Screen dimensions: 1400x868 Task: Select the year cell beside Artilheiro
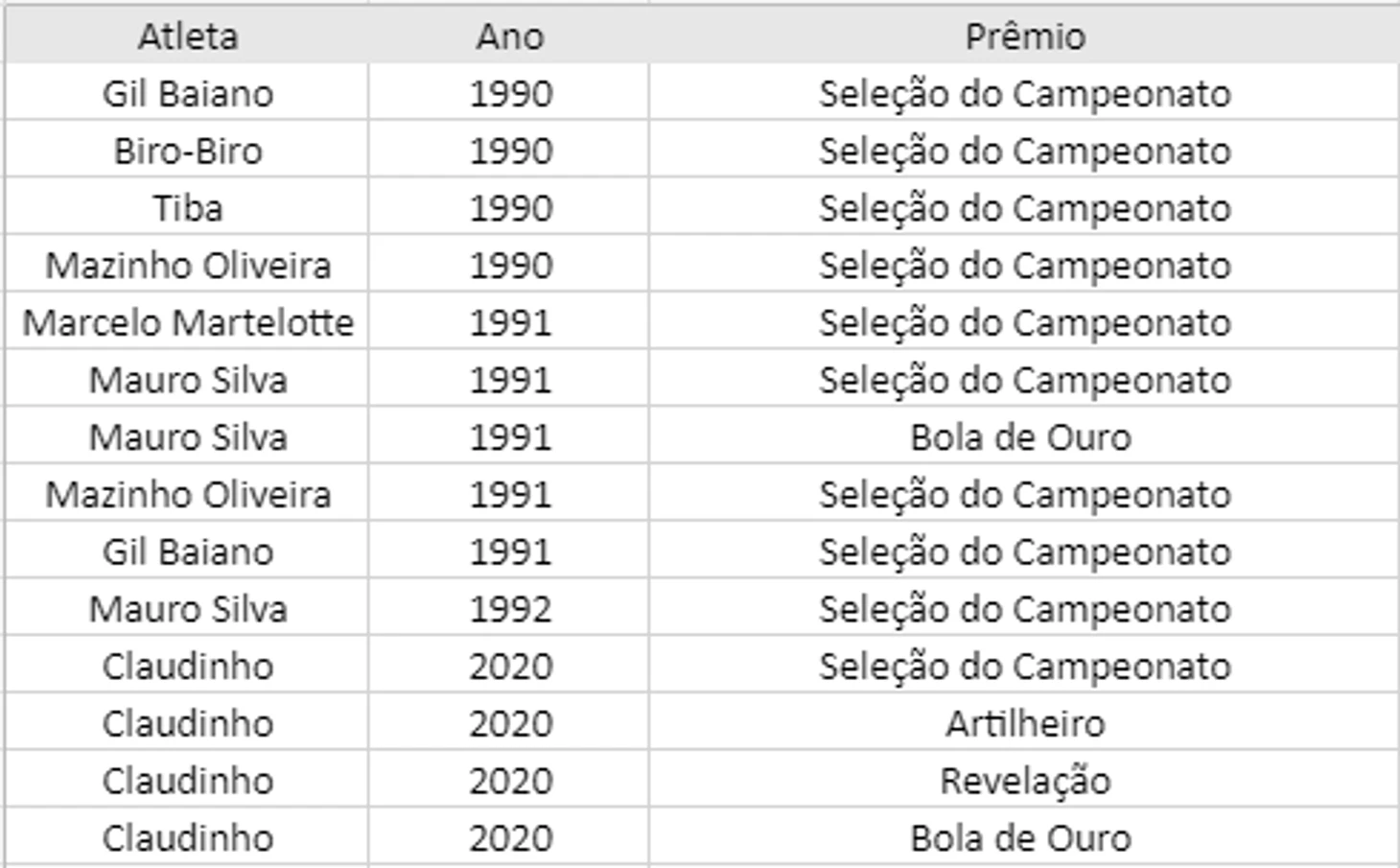point(509,723)
